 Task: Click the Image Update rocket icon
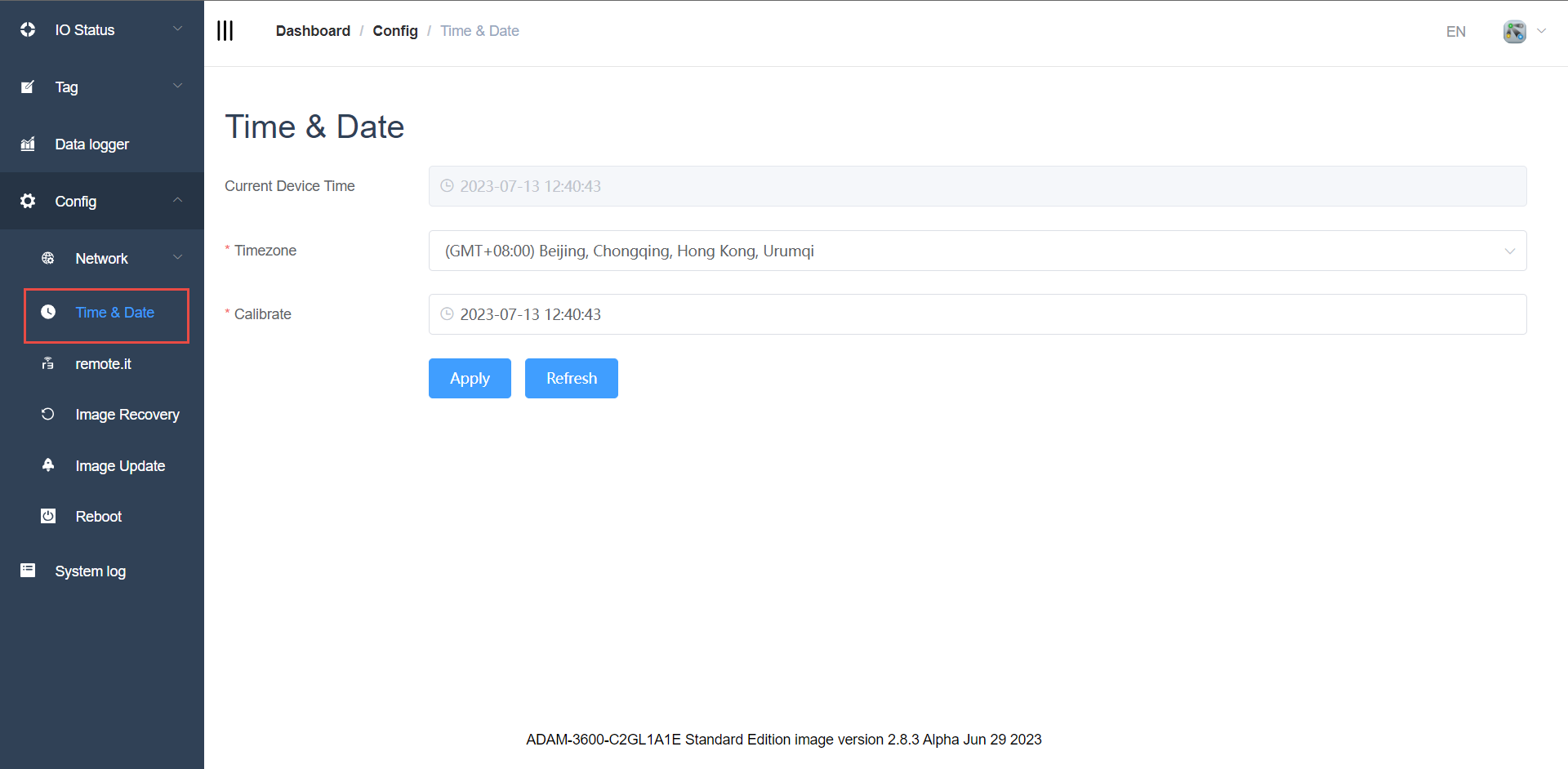(x=48, y=465)
